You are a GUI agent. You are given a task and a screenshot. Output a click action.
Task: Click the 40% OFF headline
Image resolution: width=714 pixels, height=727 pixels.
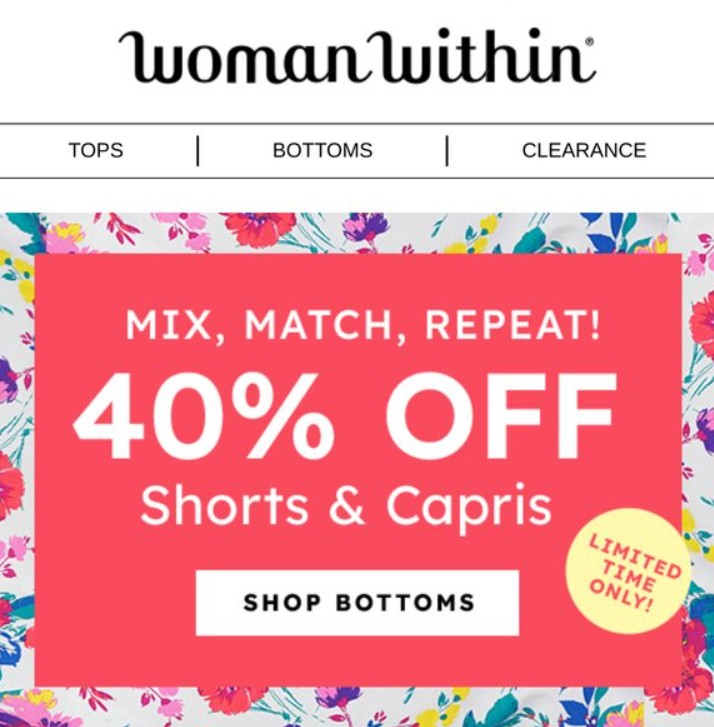(345, 416)
